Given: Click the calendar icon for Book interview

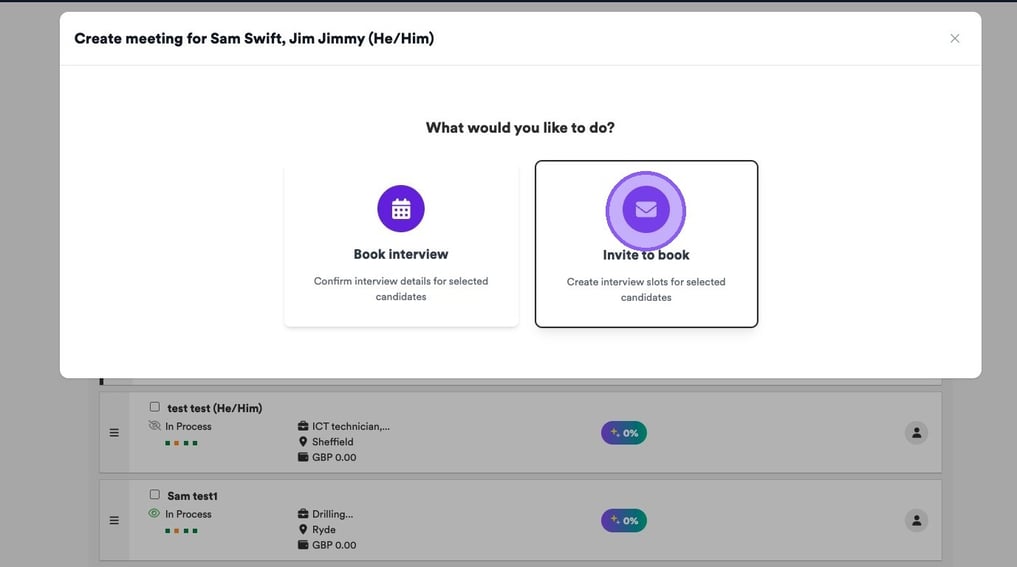Looking at the screenshot, I should coord(401,209).
